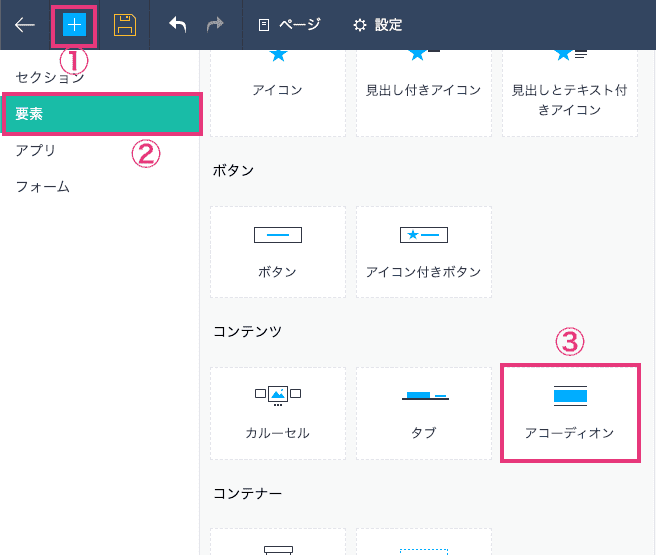Open the フォーム category
This screenshot has width=656, height=555.
point(42,186)
